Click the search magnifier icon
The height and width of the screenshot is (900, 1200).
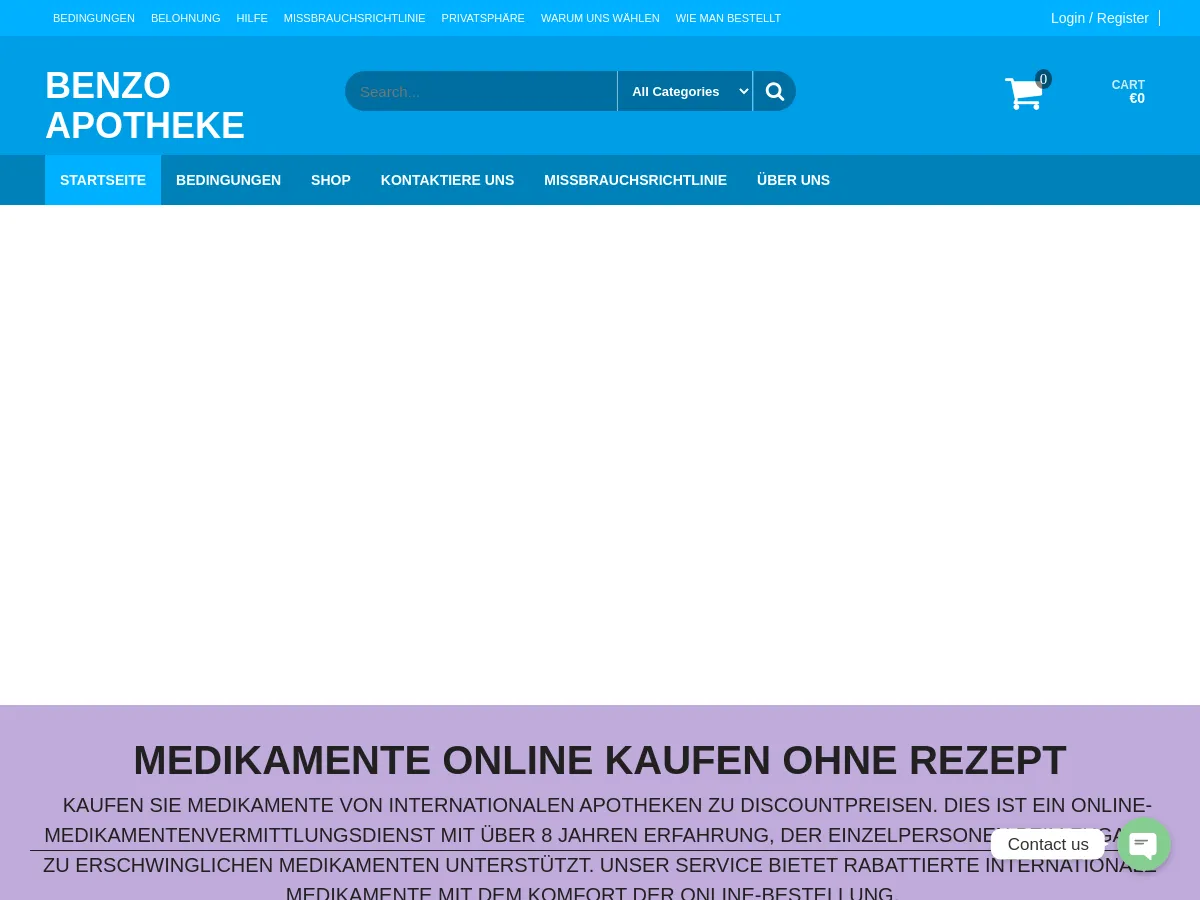773,91
